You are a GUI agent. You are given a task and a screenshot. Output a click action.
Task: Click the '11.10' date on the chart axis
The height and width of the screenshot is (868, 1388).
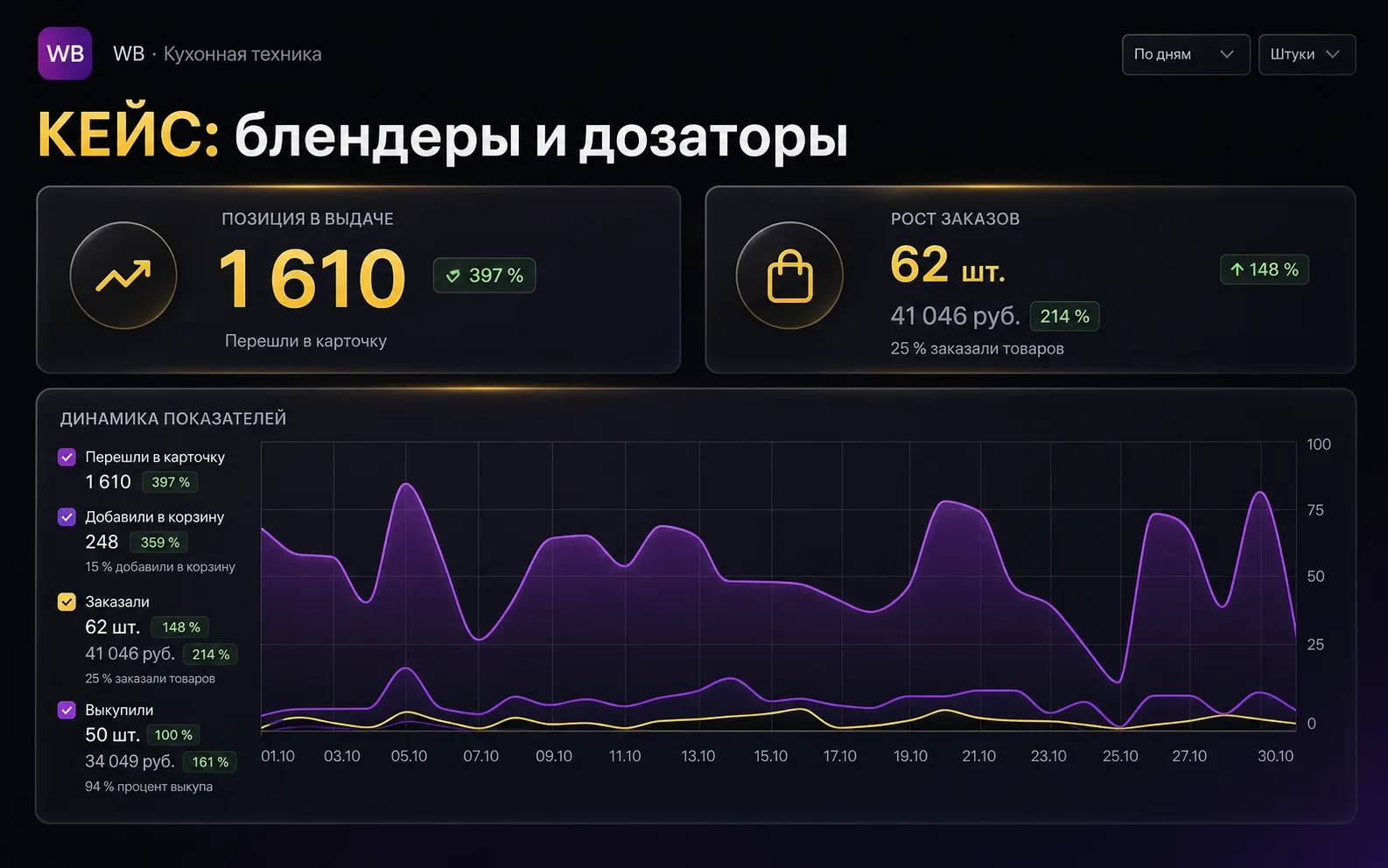(x=625, y=756)
